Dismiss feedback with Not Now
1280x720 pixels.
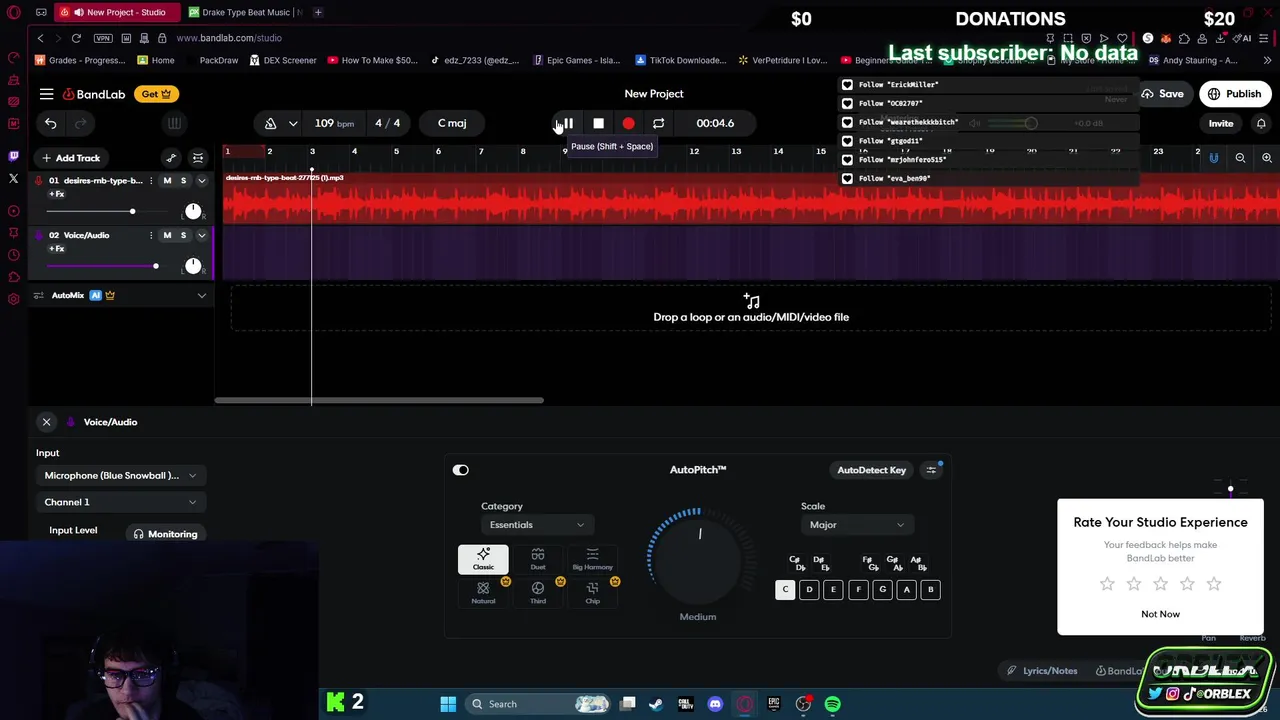1160,614
